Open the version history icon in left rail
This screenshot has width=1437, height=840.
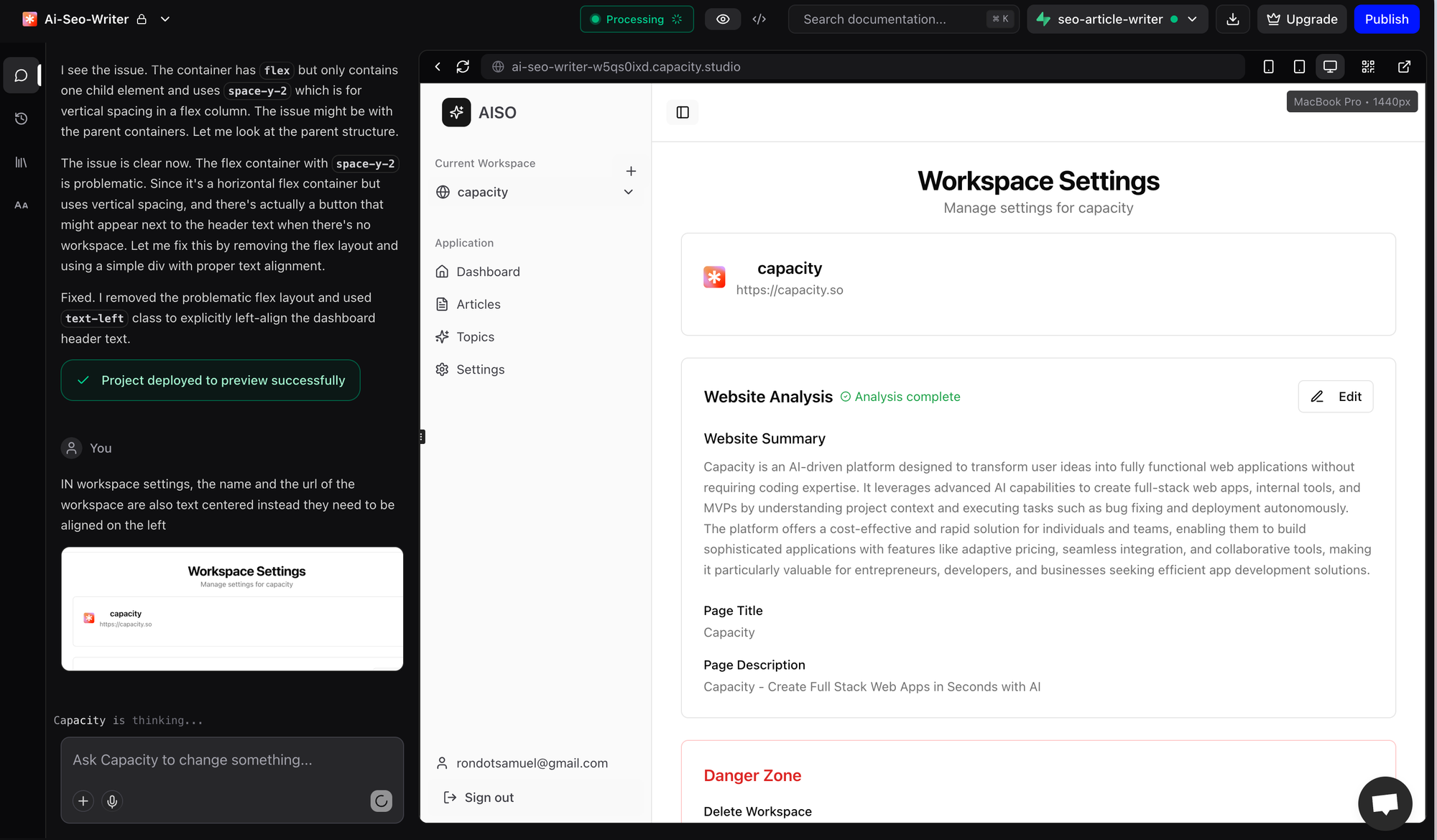22,119
